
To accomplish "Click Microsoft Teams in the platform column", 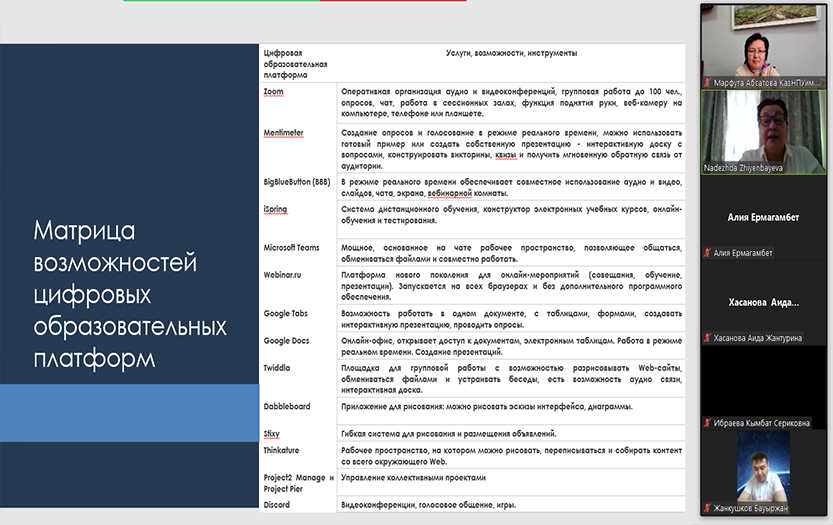I will coord(294,247).
